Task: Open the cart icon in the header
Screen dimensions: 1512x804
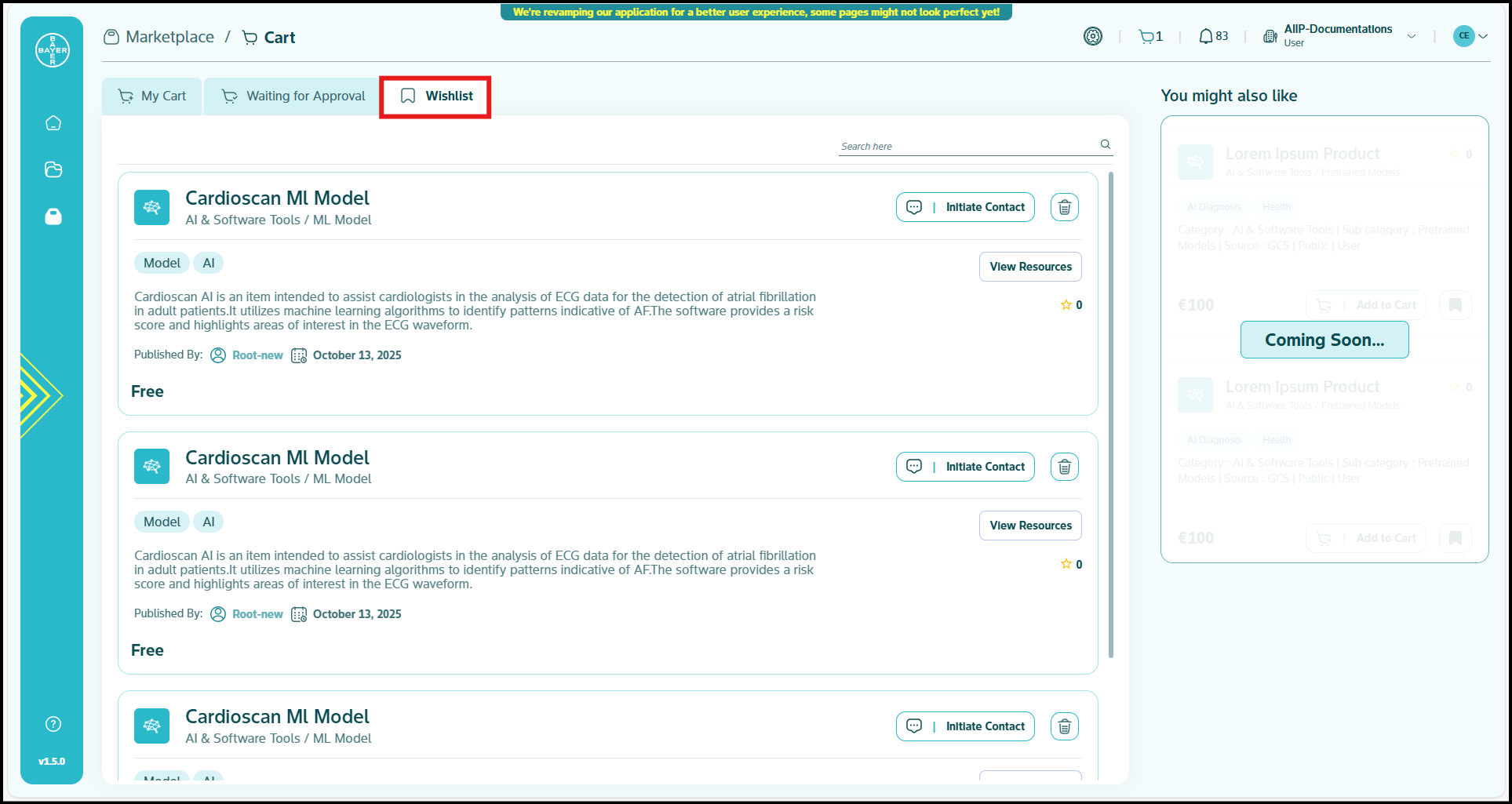Action: tap(1146, 37)
